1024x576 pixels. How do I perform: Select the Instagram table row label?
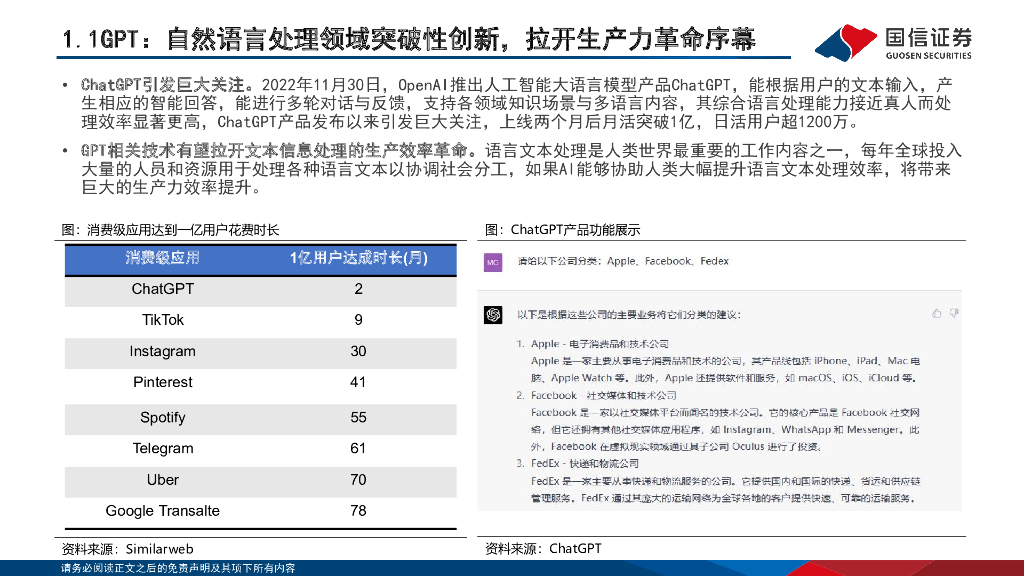163,351
